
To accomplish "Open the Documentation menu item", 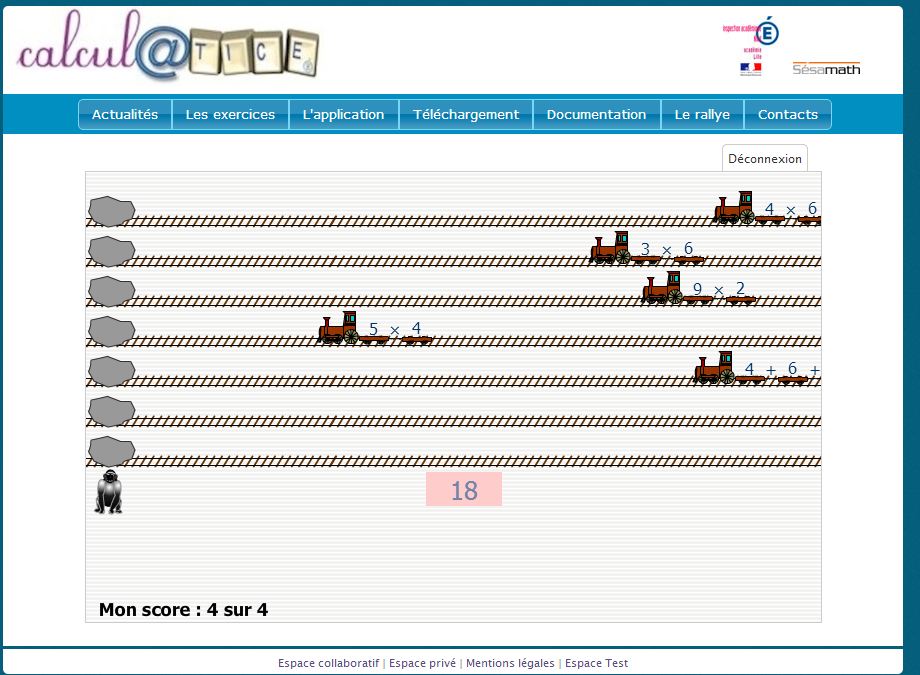I will (x=596, y=115).
